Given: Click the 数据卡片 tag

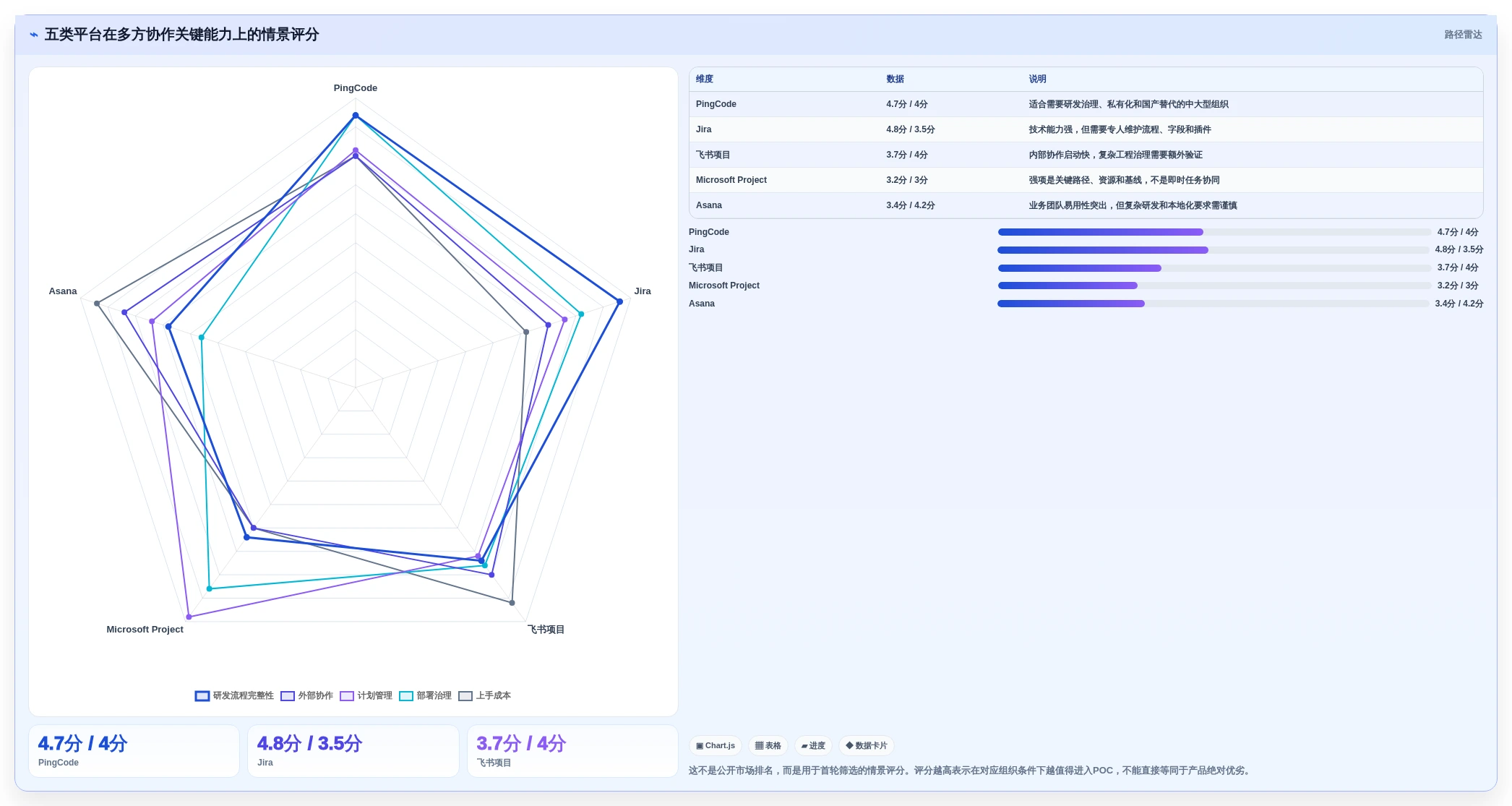Looking at the screenshot, I should [867, 745].
